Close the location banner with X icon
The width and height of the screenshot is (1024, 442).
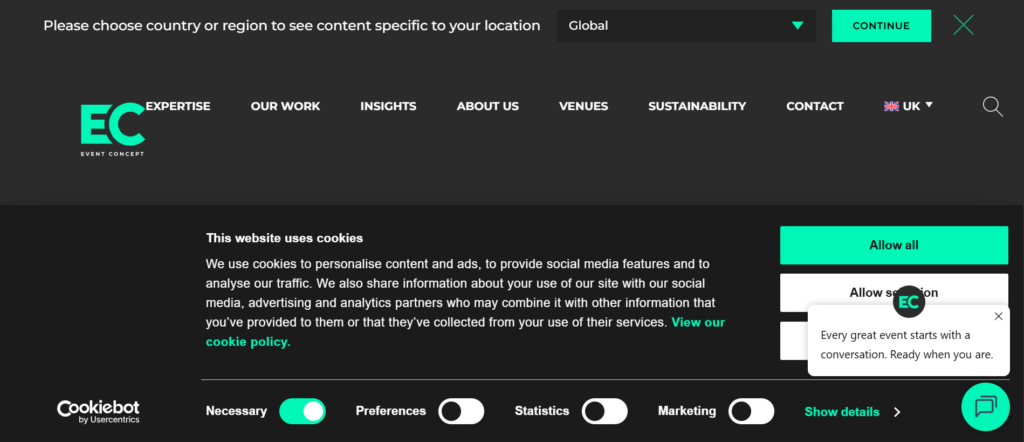coord(963,25)
